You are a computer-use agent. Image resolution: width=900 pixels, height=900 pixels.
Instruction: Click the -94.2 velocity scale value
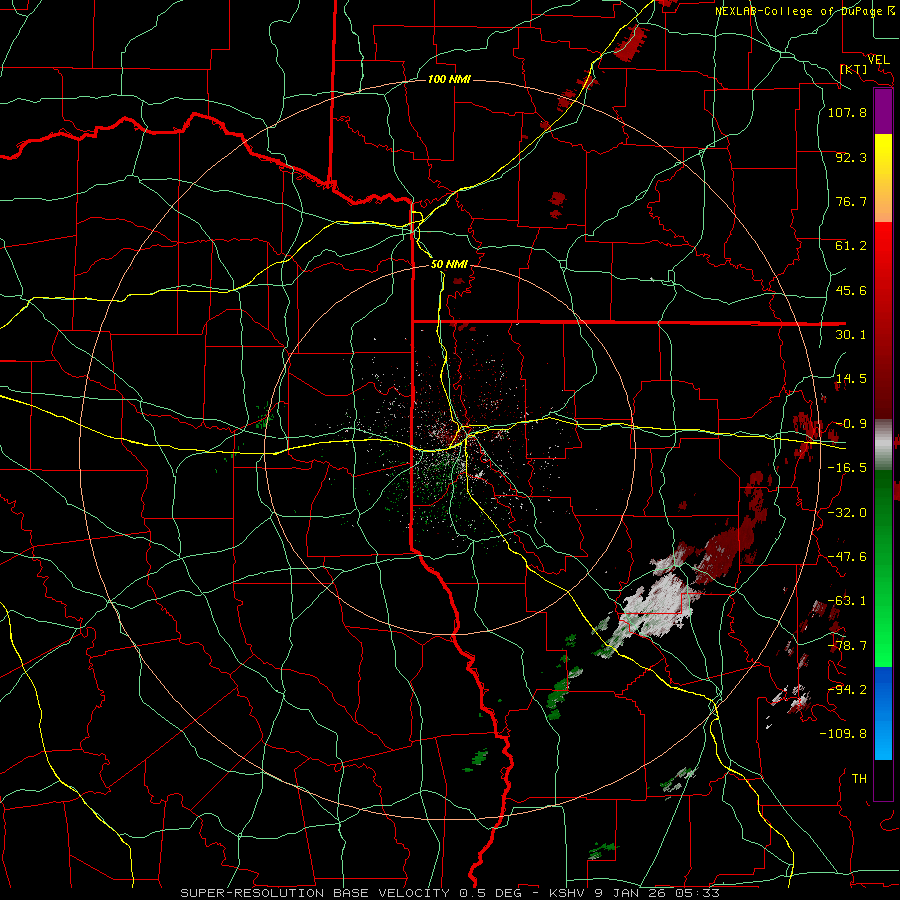(x=847, y=689)
